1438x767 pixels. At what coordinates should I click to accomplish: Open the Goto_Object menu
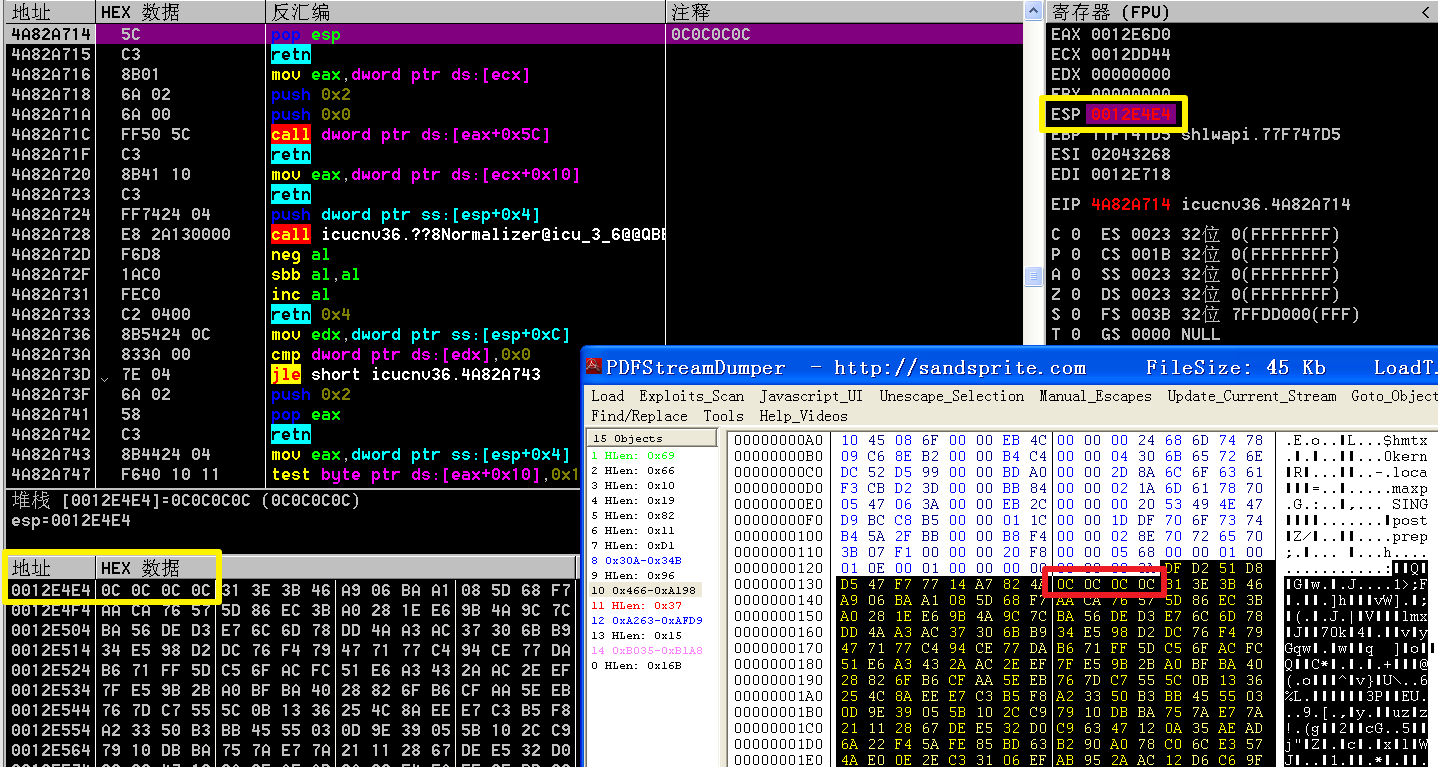click(1393, 396)
